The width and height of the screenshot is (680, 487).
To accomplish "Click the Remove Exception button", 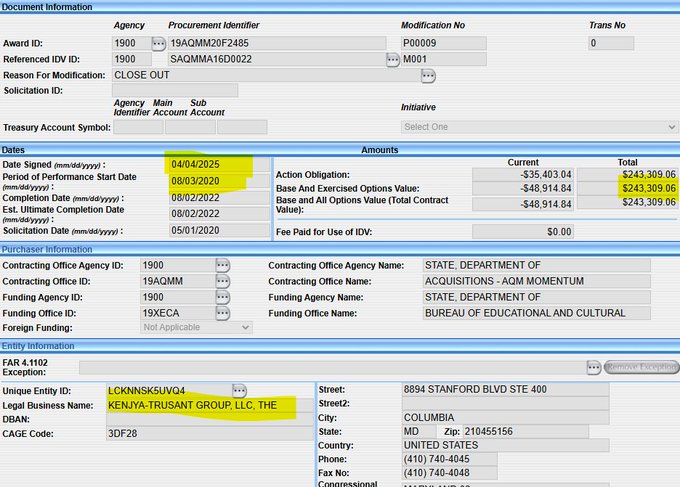I will click(641, 367).
